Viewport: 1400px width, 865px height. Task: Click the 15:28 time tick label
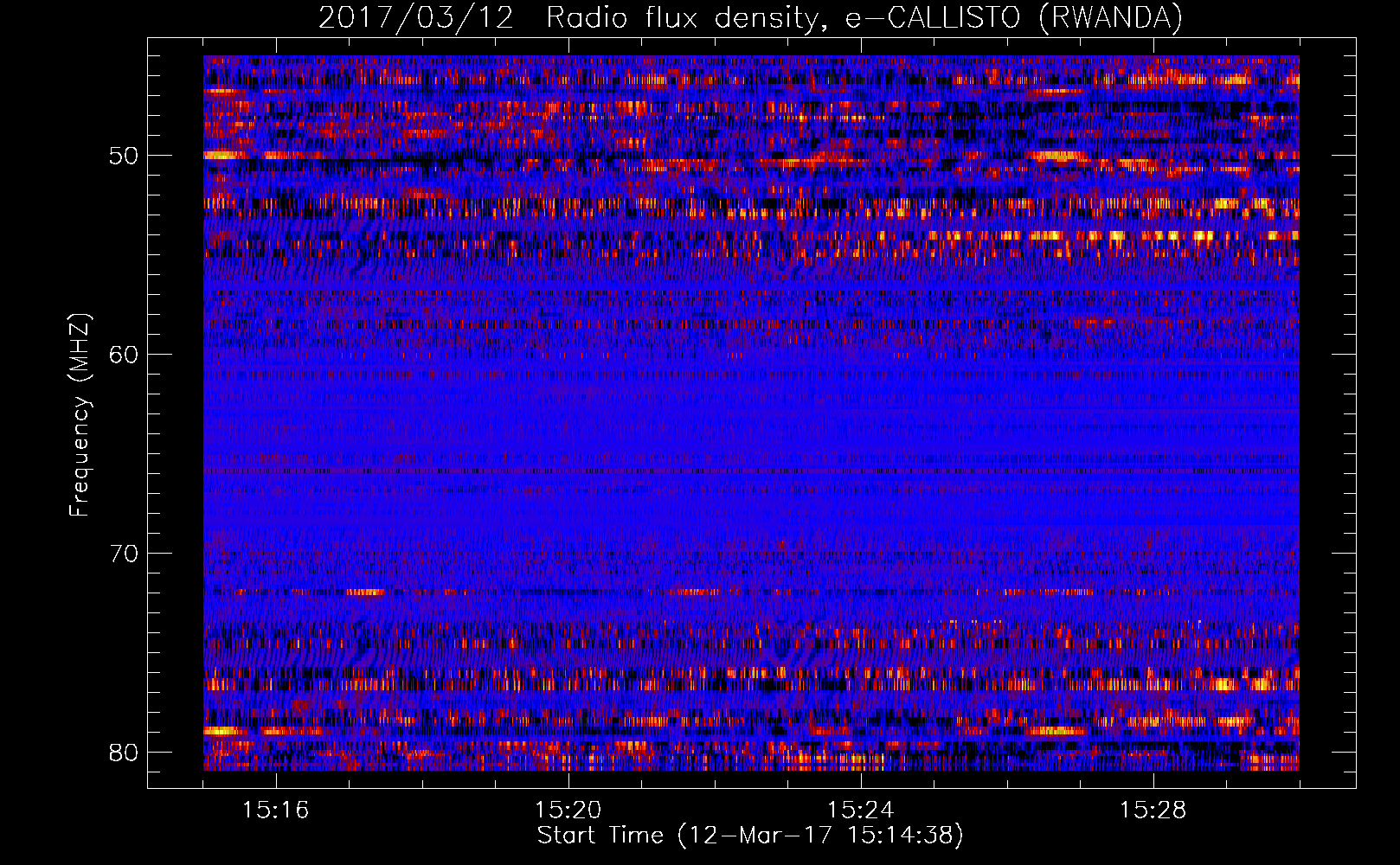1153,811
